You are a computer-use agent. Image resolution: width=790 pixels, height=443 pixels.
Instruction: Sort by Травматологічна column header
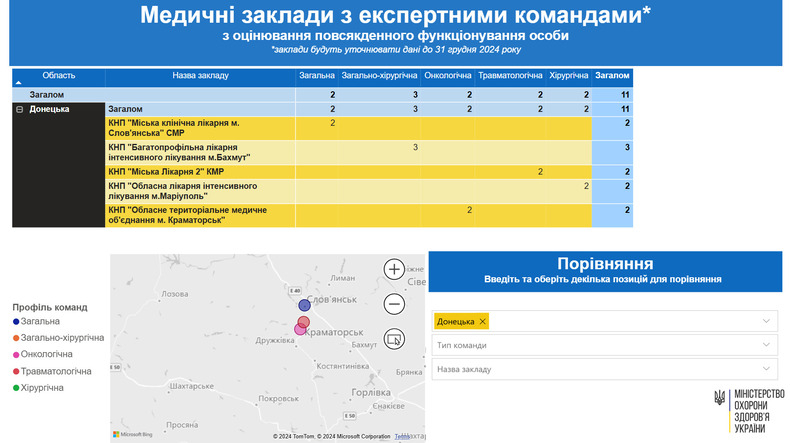510,76
